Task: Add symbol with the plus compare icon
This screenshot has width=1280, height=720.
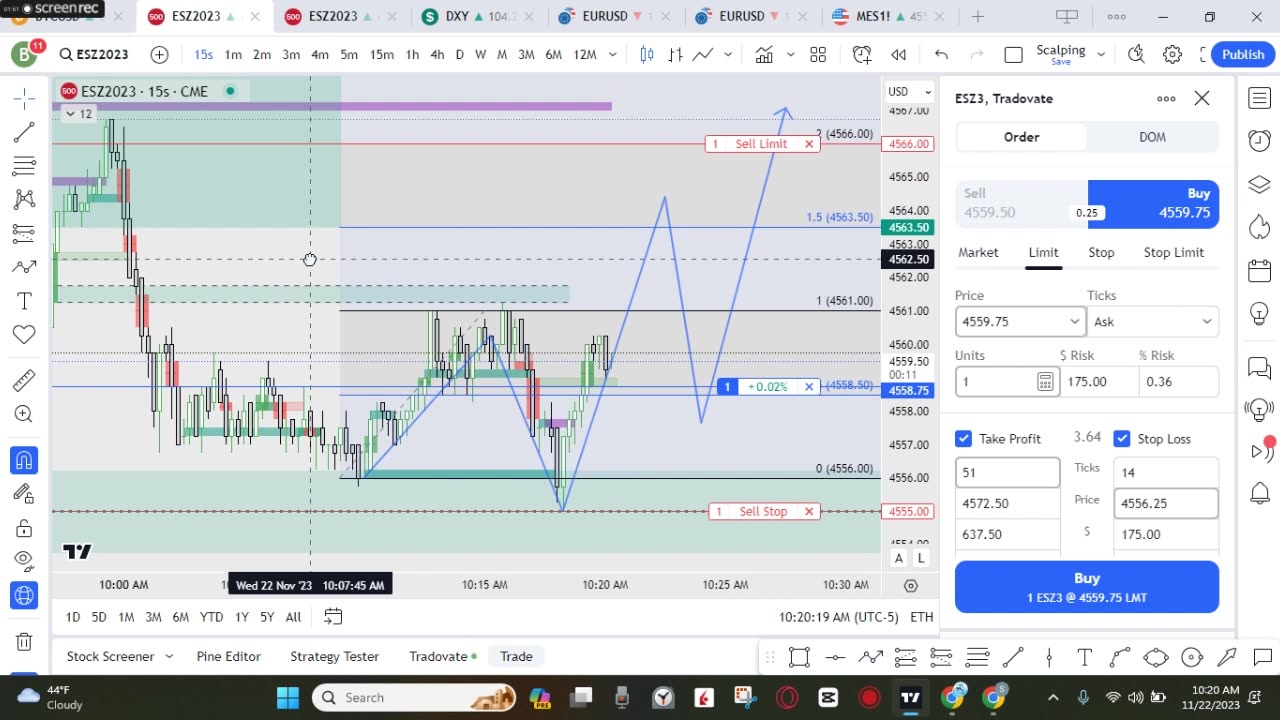Action: click(x=159, y=55)
